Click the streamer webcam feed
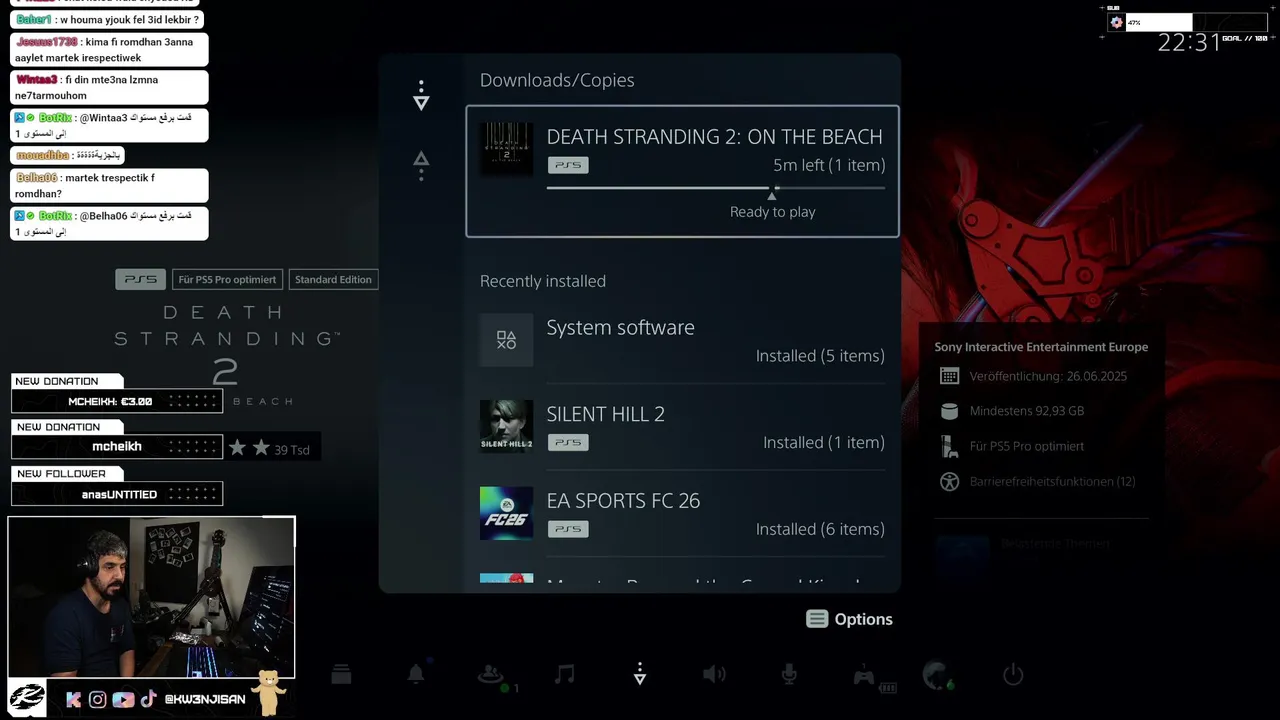 152,597
